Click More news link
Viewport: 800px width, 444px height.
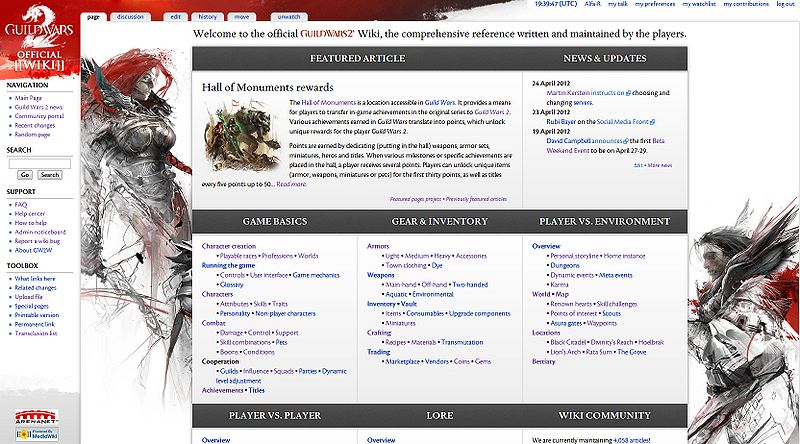(x=660, y=165)
